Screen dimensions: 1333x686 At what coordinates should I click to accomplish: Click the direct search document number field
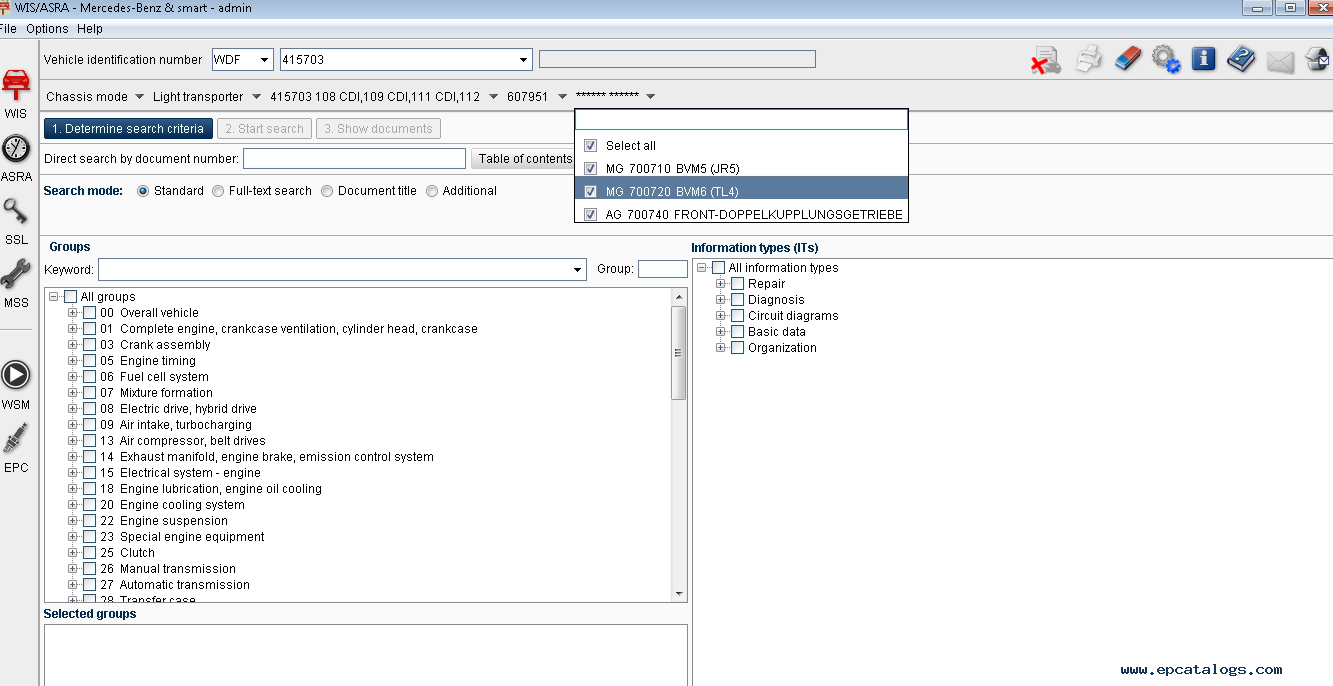354,159
